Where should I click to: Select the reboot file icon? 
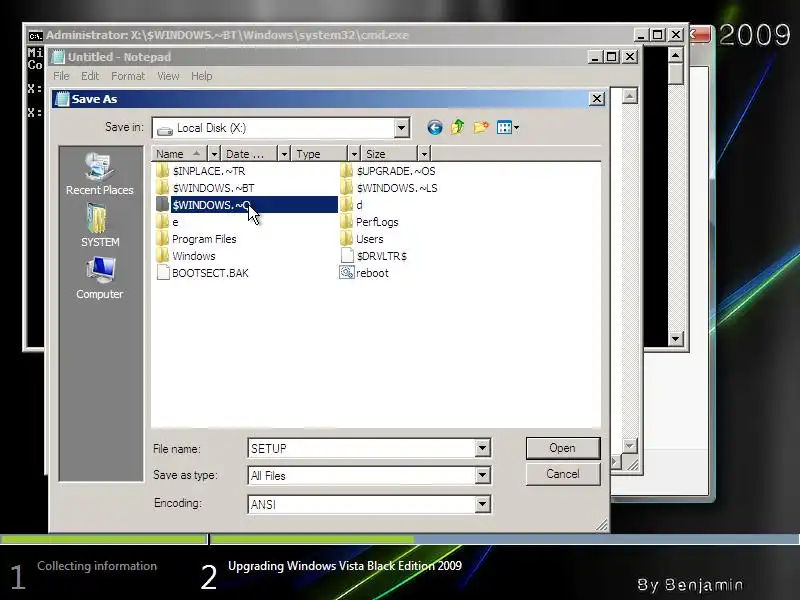click(x=346, y=272)
